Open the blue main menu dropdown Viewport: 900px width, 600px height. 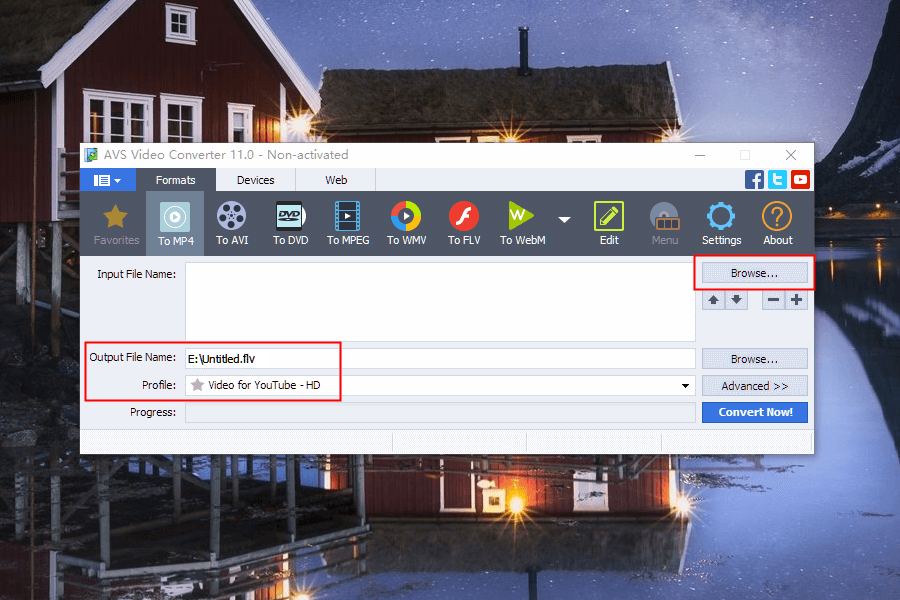click(107, 180)
